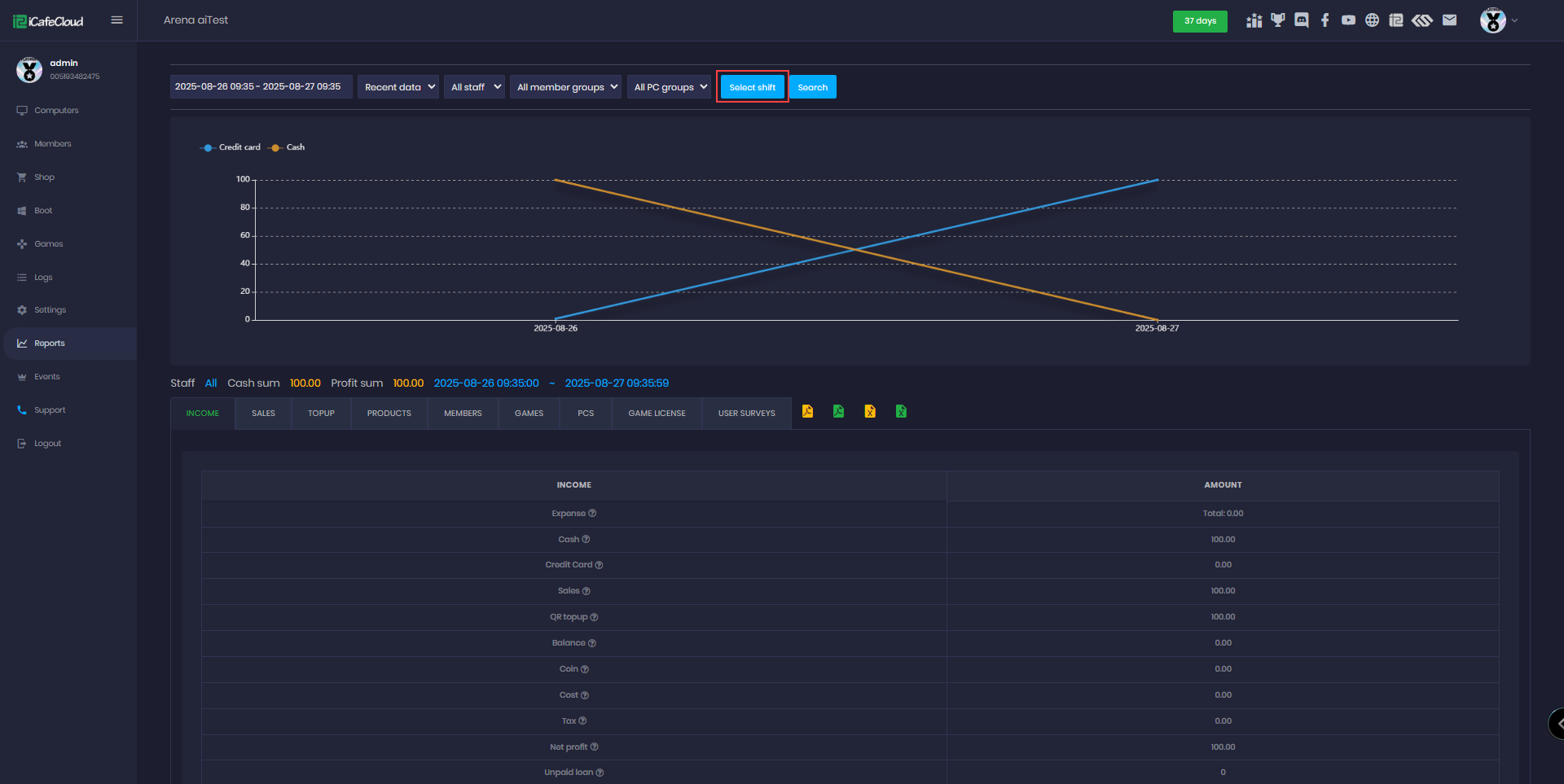1564x784 pixels.
Task: Open the Recent data dropdown
Action: pos(398,87)
